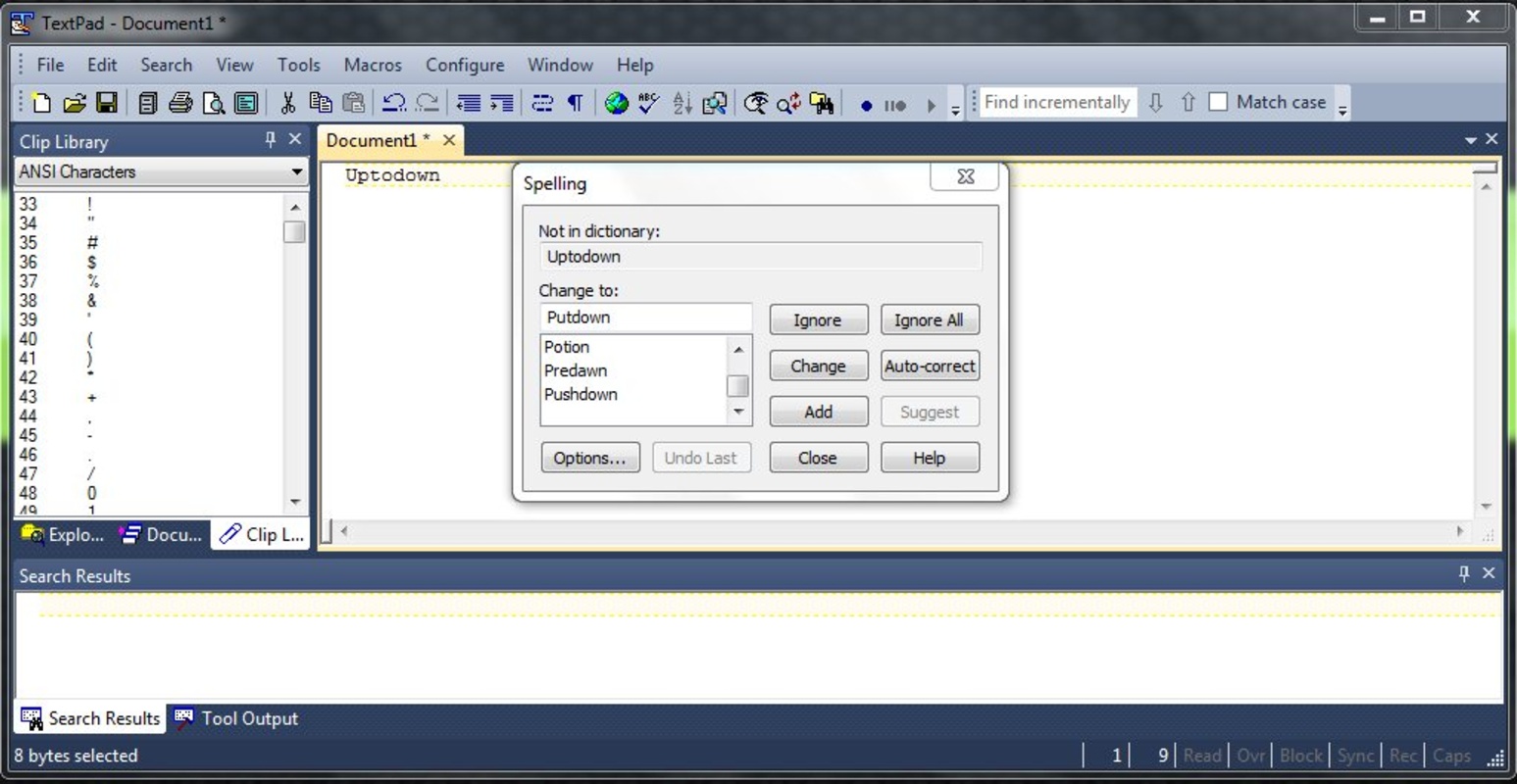Save the document using the floppy disk icon
The height and width of the screenshot is (784, 1517).
click(106, 103)
